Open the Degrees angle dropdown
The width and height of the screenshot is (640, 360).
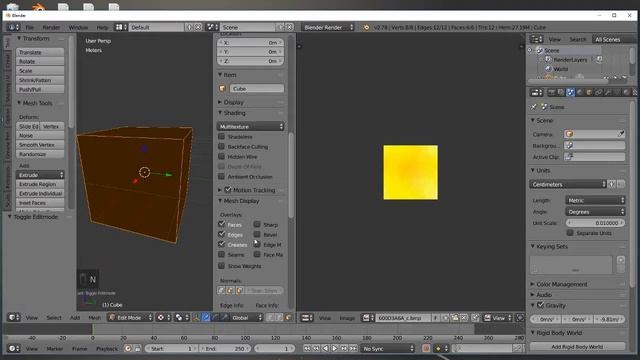click(595, 211)
